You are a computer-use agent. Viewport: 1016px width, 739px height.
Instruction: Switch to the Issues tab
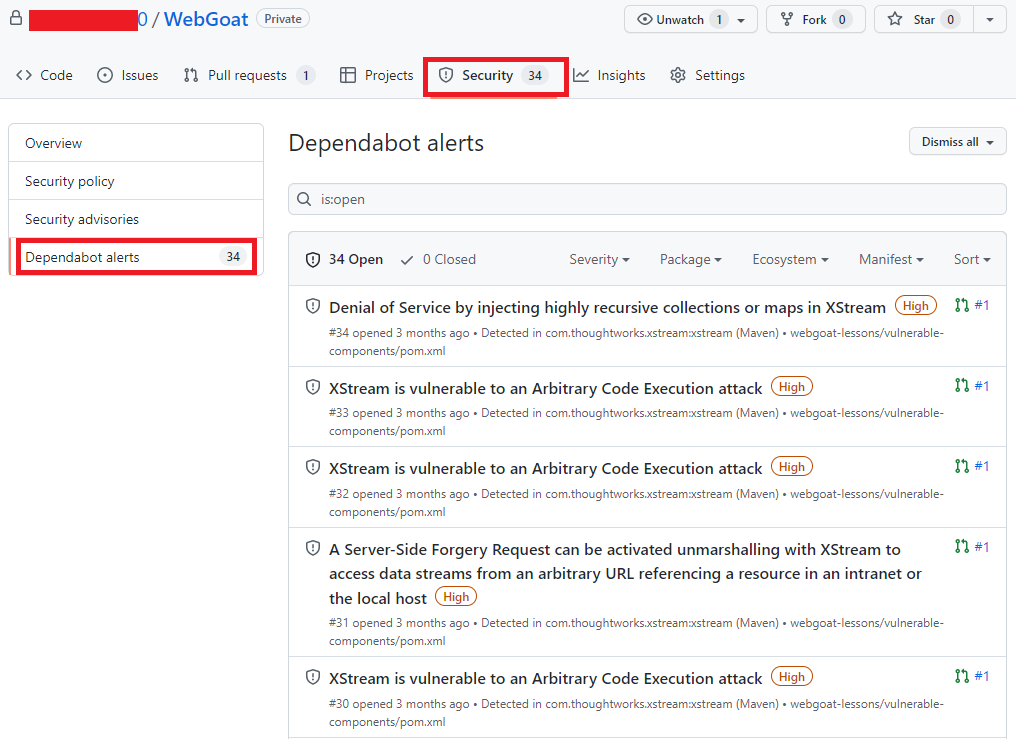tap(128, 75)
